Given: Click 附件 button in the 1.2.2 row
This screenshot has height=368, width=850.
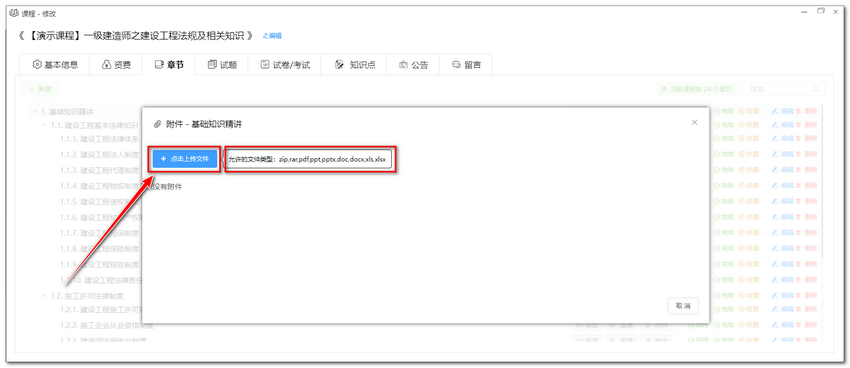Looking at the screenshot, I should (655, 326).
